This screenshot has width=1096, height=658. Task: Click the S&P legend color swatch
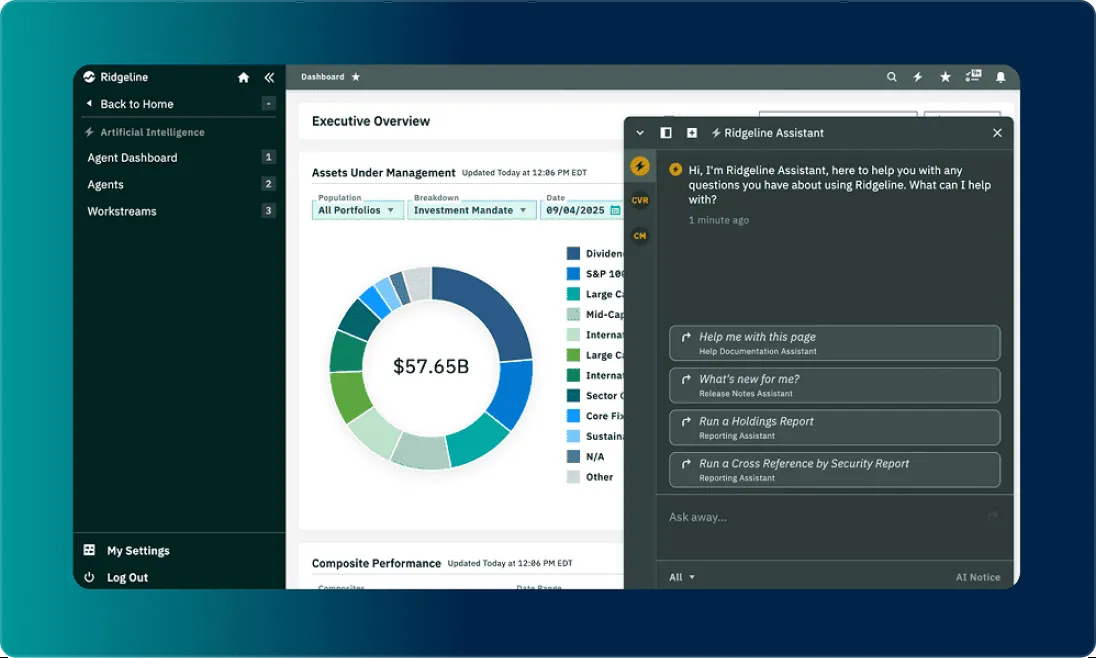click(x=573, y=273)
